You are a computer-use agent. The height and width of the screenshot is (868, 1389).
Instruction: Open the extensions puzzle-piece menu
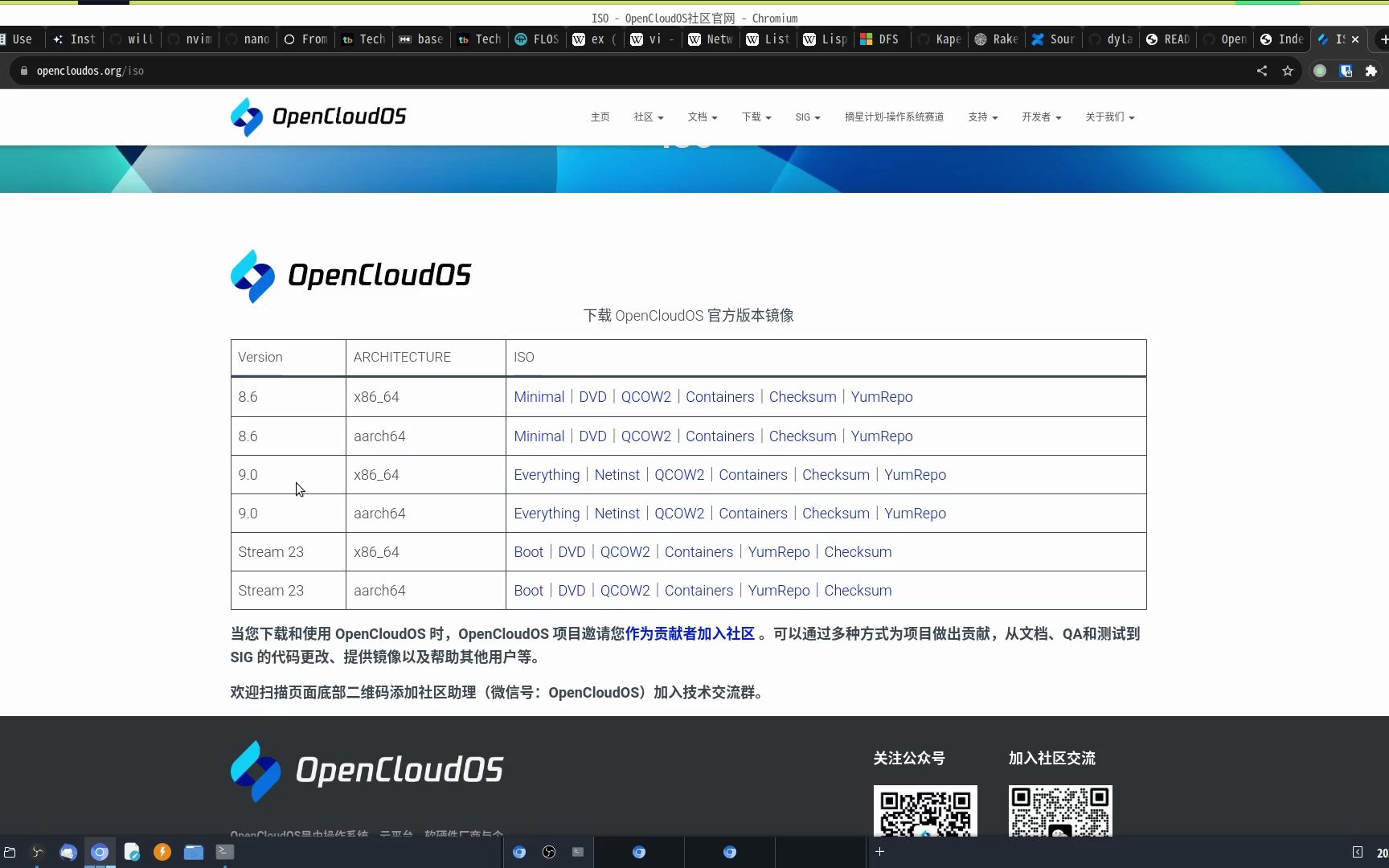(x=1371, y=71)
